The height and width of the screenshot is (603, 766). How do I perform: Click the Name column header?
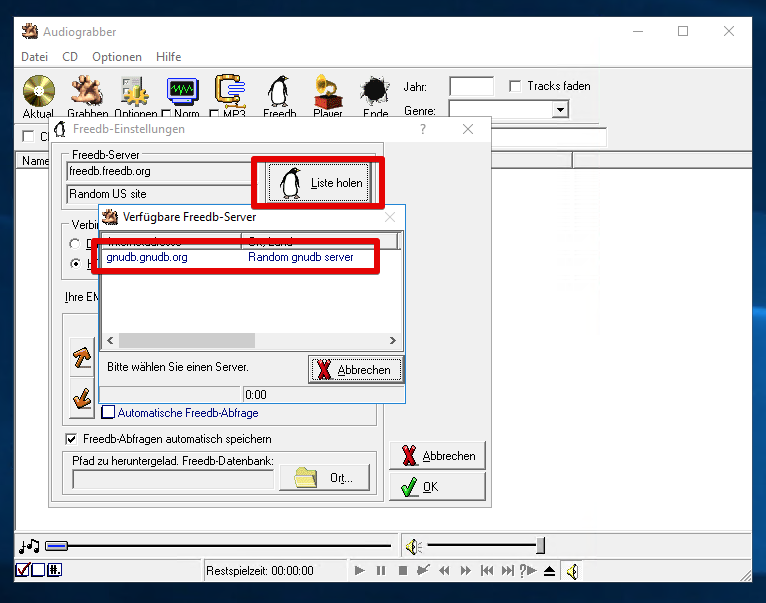[35, 161]
